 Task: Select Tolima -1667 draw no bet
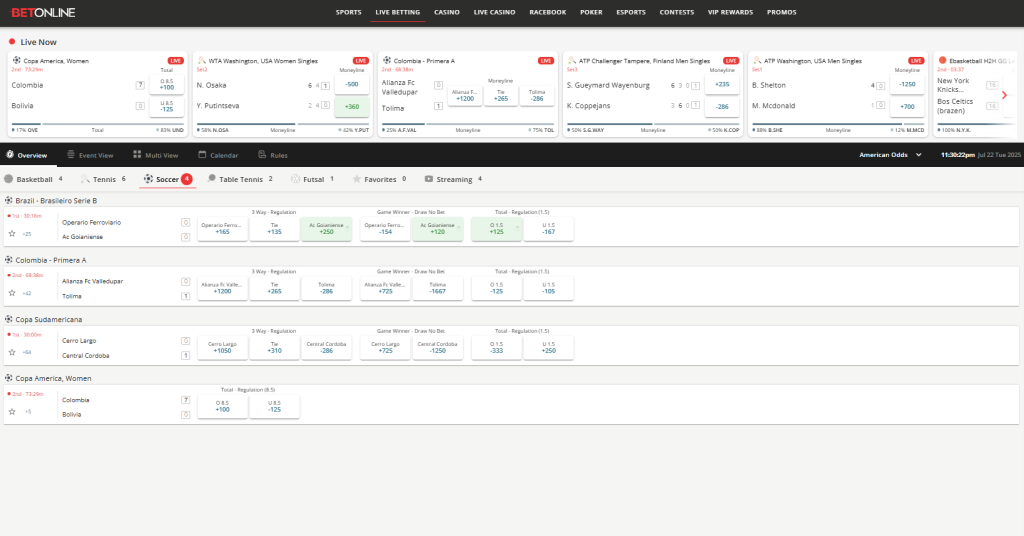[438, 289]
